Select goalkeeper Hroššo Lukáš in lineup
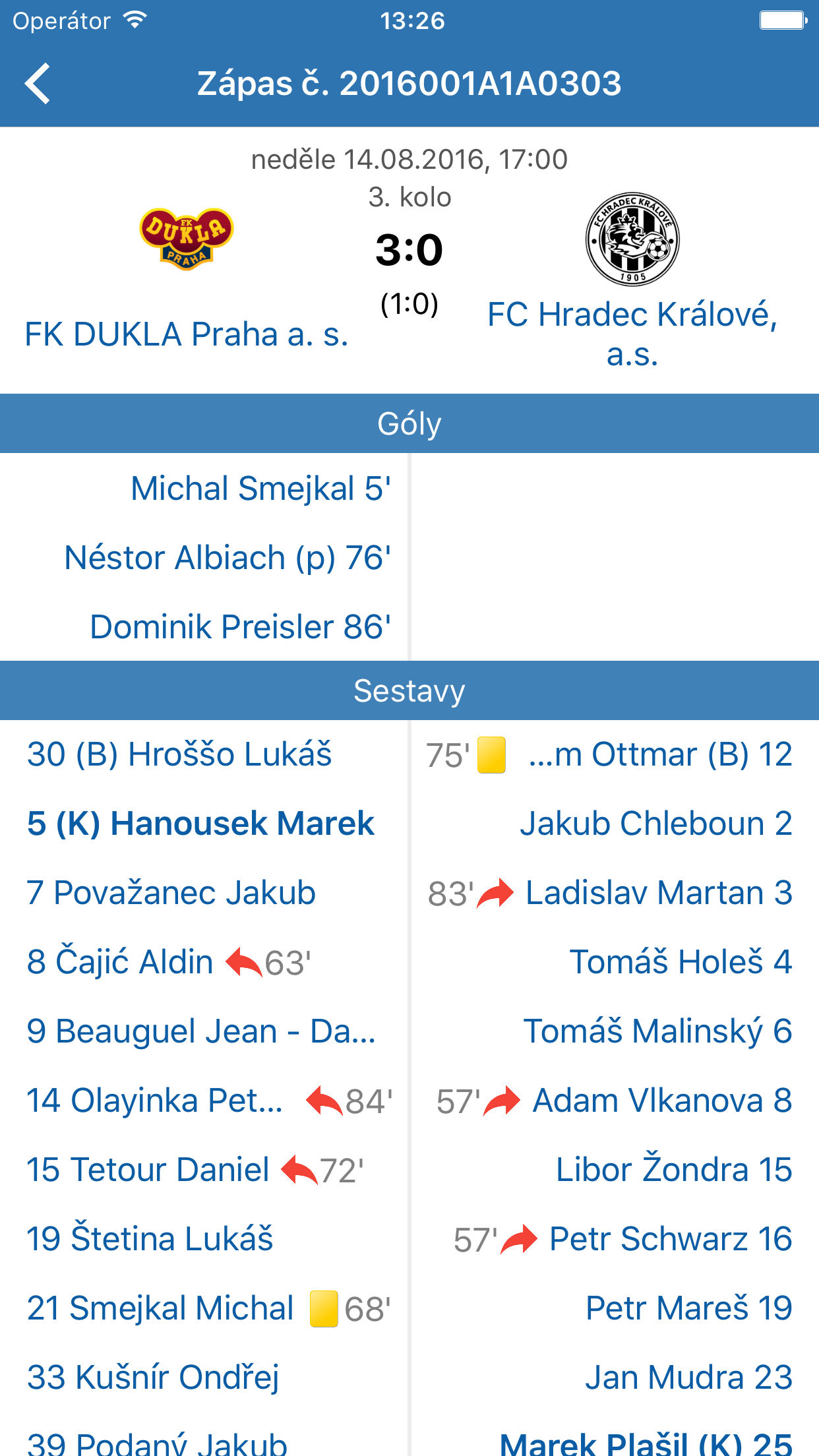 tap(179, 755)
